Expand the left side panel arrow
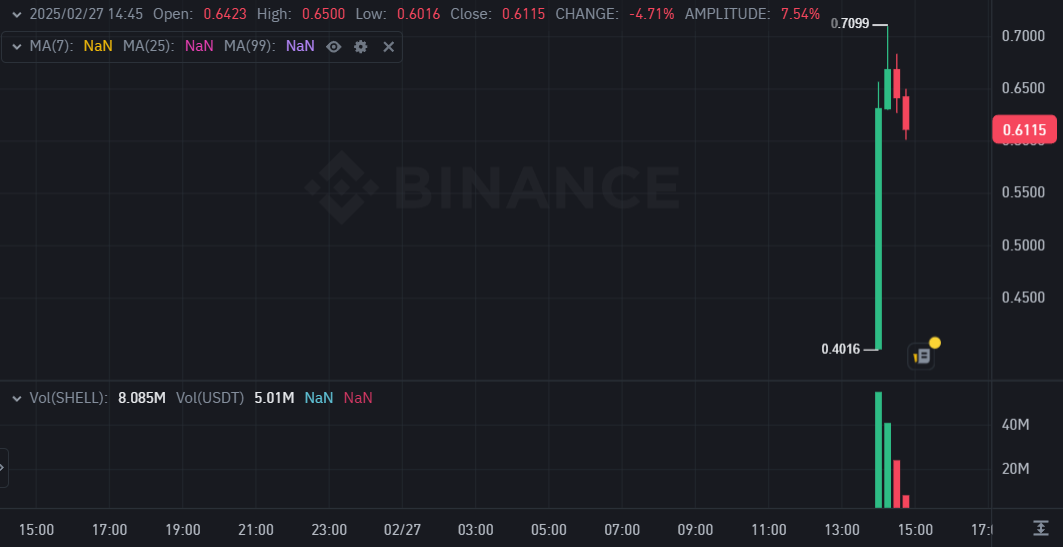 [x=3, y=467]
